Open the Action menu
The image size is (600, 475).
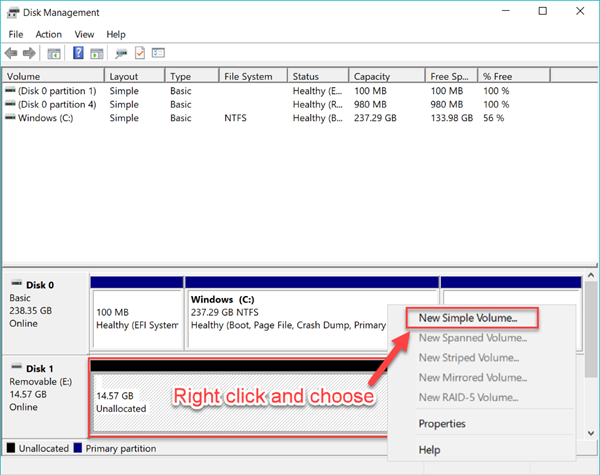(x=48, y=34)
